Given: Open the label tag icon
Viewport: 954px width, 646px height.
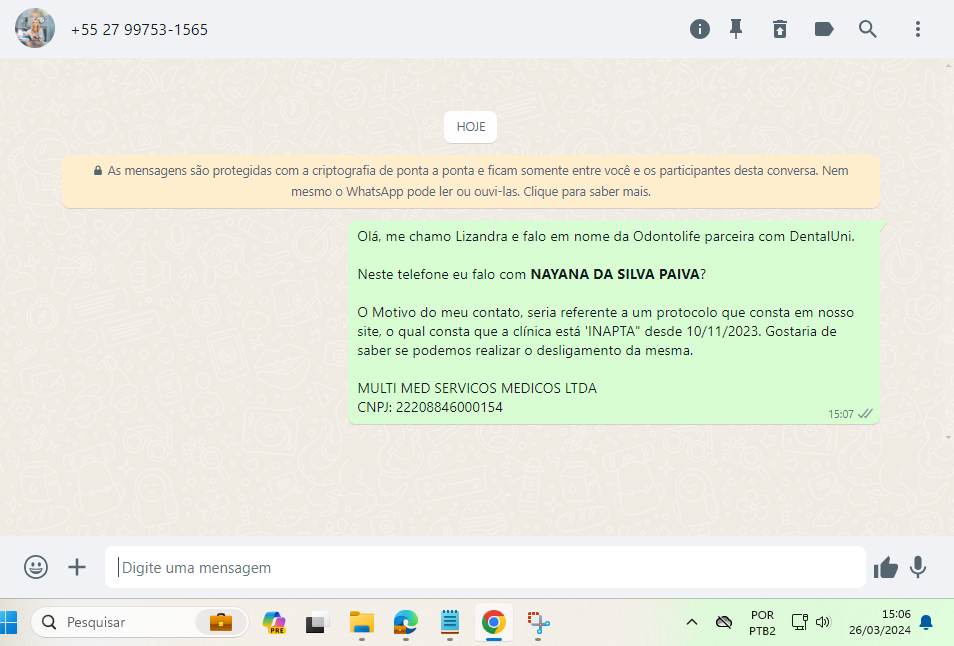Looking at the screenshot, I should [824, 29].
